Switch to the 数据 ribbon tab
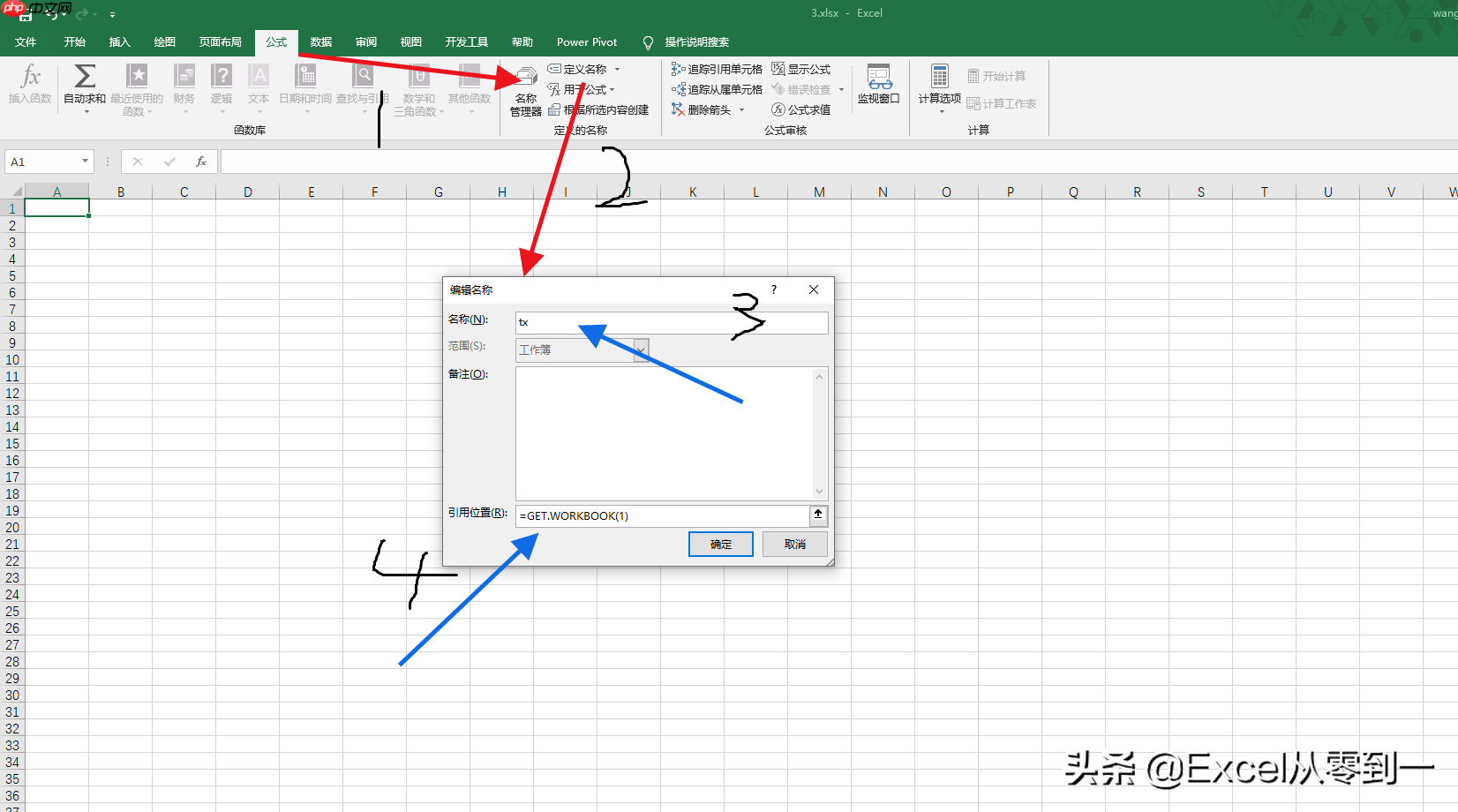 [x=321, y=41]
